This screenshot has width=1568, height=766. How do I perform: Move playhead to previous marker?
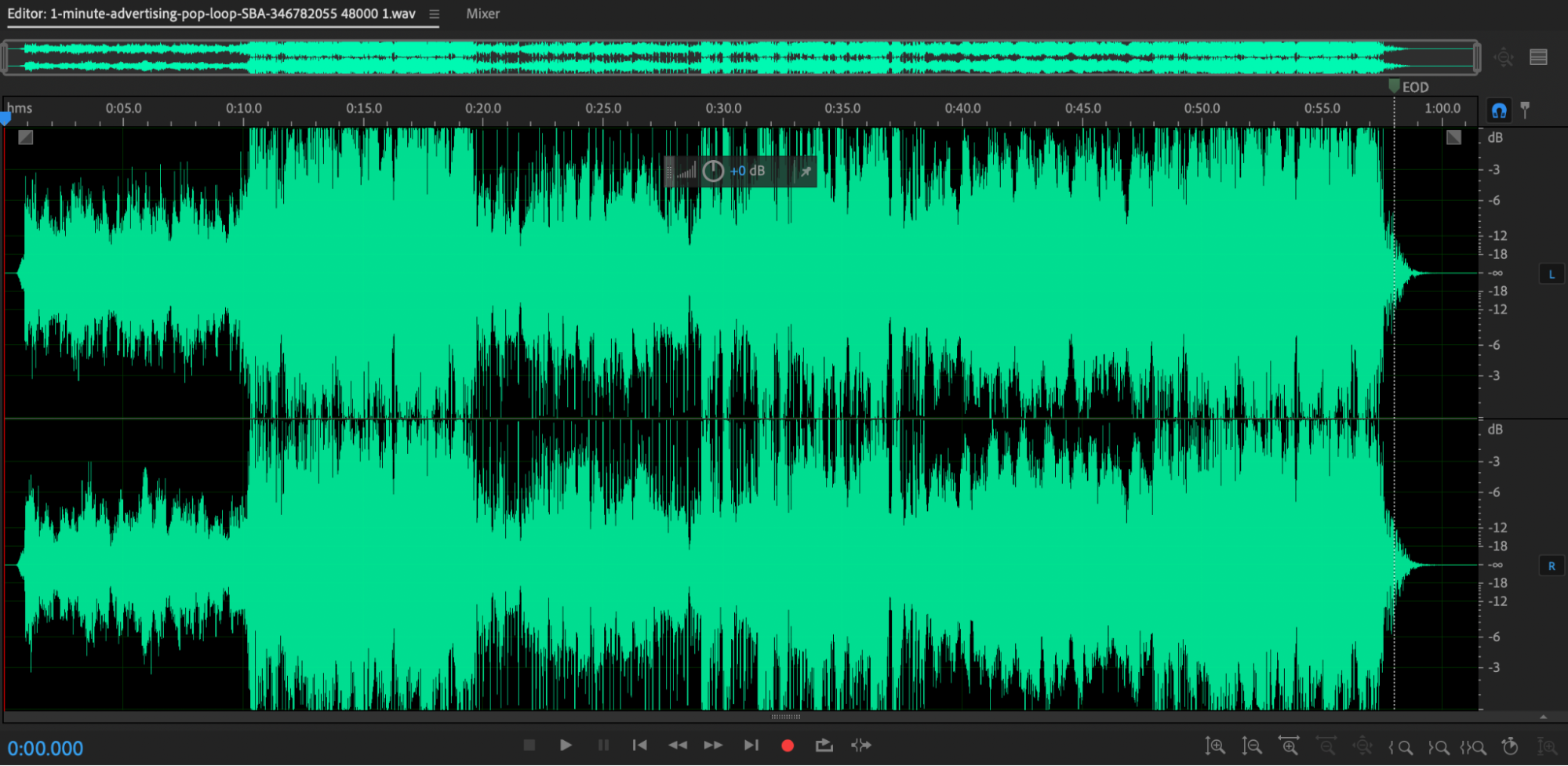coord(640,745)
